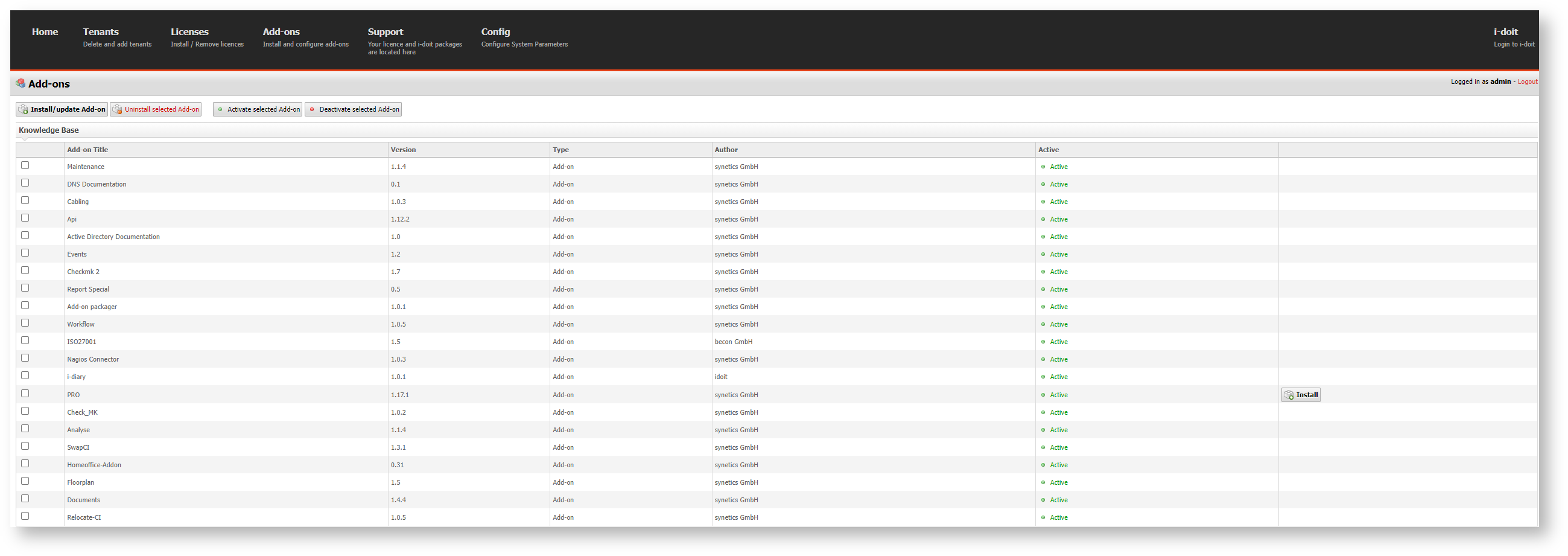Click 'Active' status in Events row
This screenshot has height=556, width=1568.
(1059, 255)
